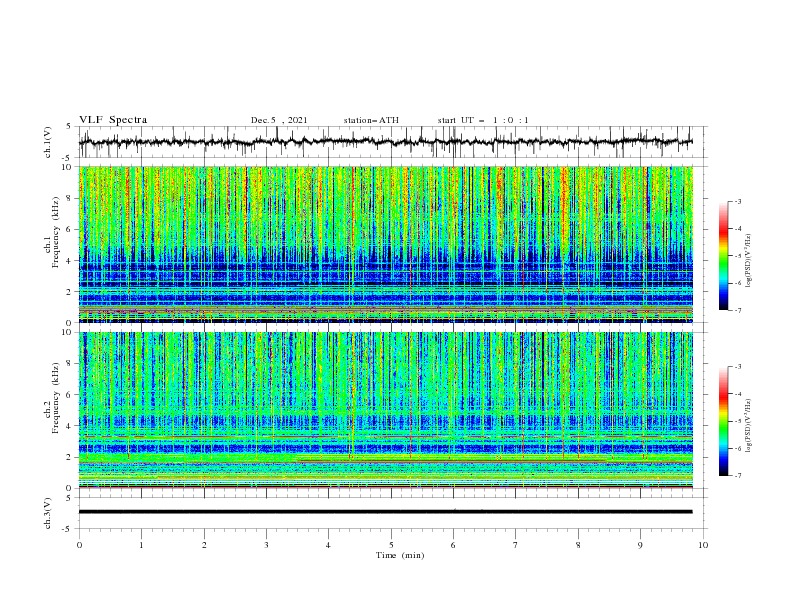Viewport: 792px width, 612px height.
Task: Click the "-3" label on ch.1 colorbar
Action: [738, 201]
